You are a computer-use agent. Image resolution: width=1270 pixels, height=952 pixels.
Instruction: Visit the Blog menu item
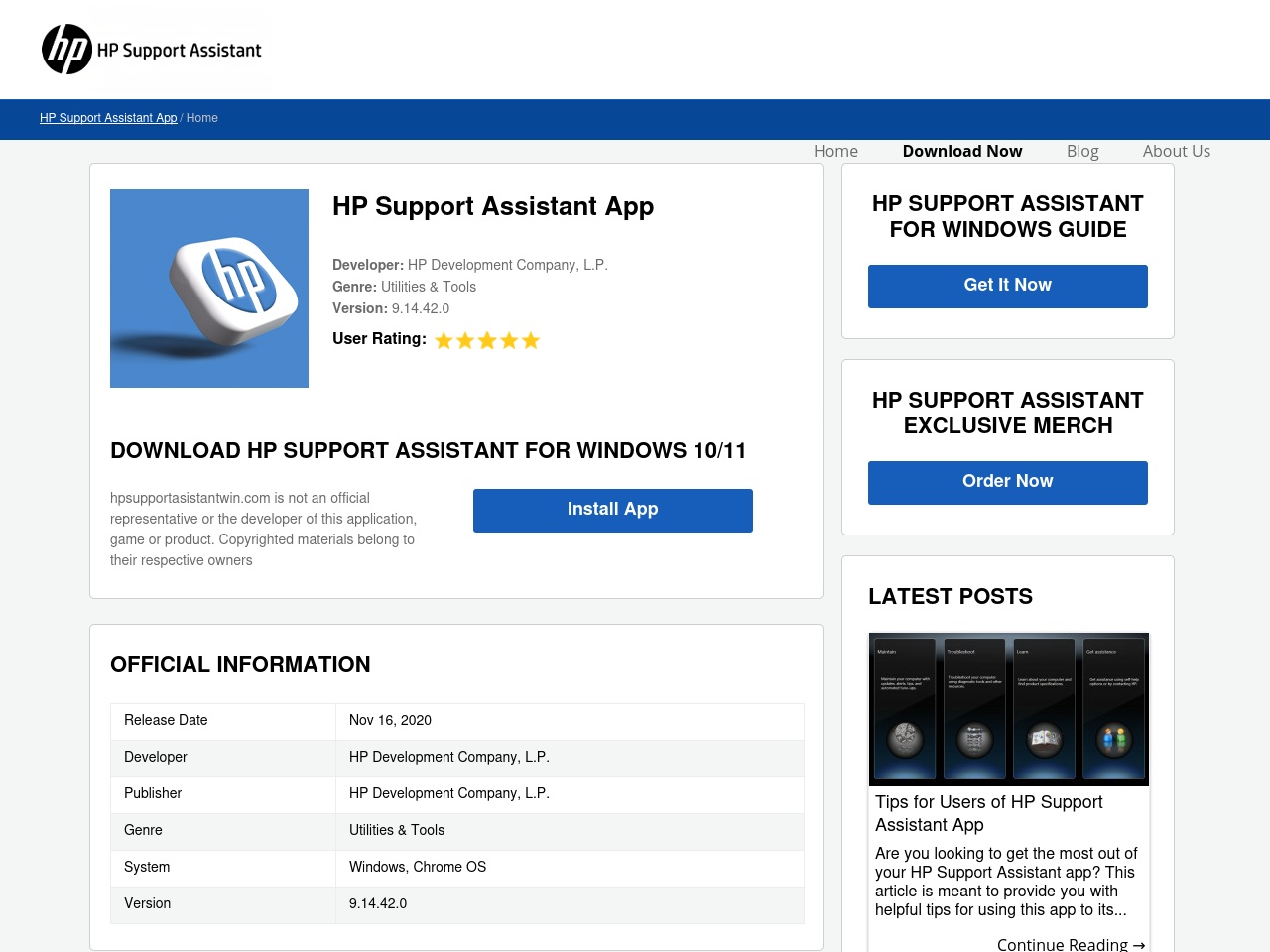pos(1082,151)
